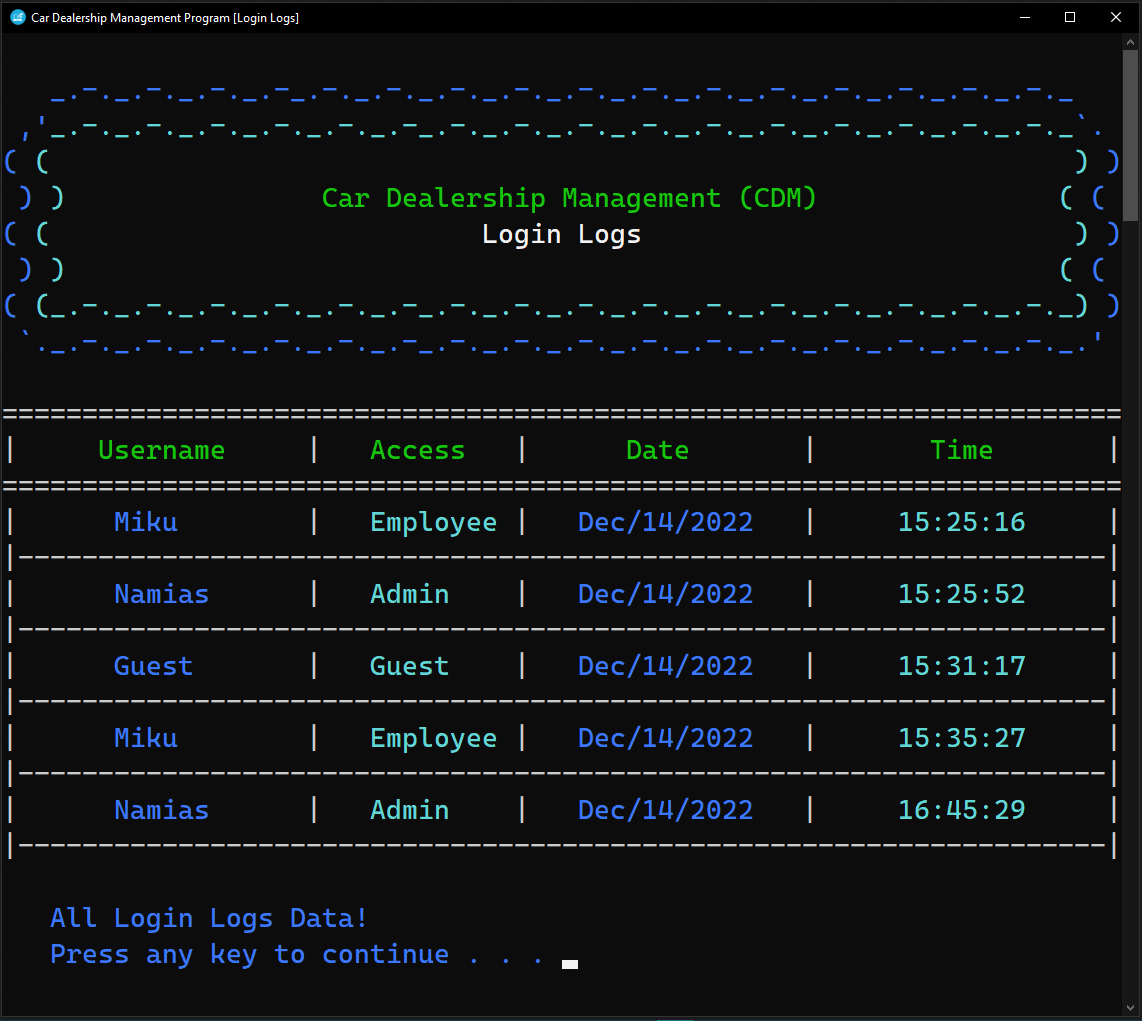
Task: Click the time '16:45:29'
Action: point(961,811)
